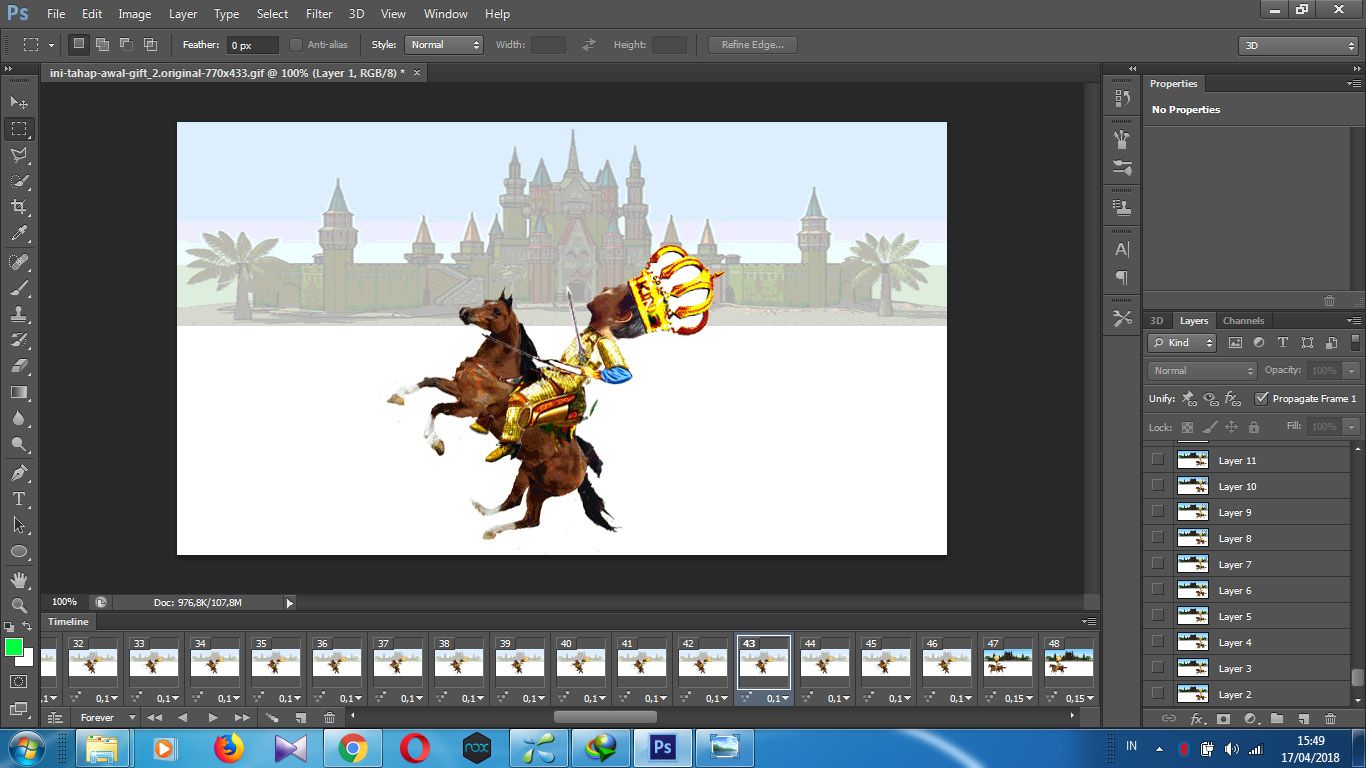Switch to the 3D panel tab

pyautogui.click(x=1156, y=321)
